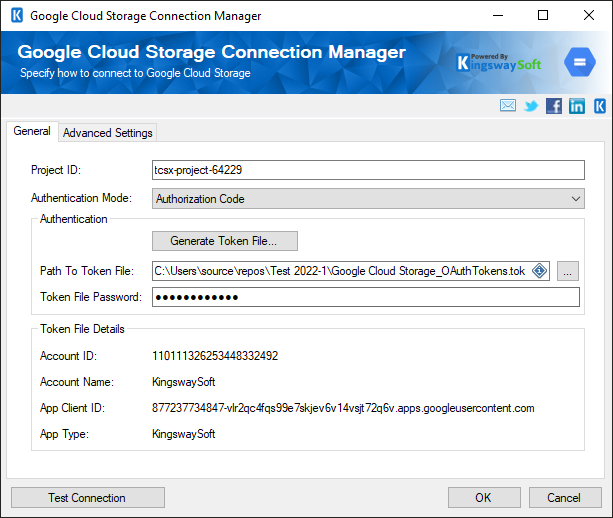Minimize the Connection Manager window
Viewport: 613px width, 518px height.
(x=498, y=16)
